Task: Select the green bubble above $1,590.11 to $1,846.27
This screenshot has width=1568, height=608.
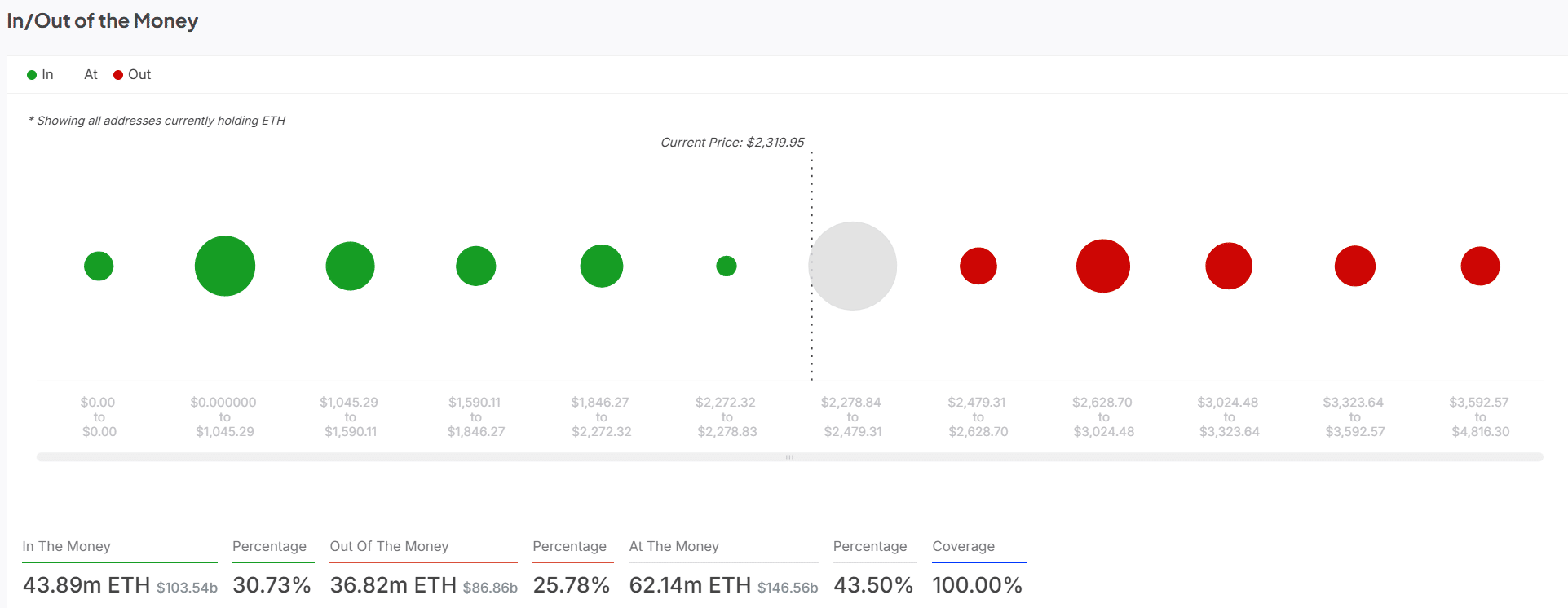Action: 476,266
